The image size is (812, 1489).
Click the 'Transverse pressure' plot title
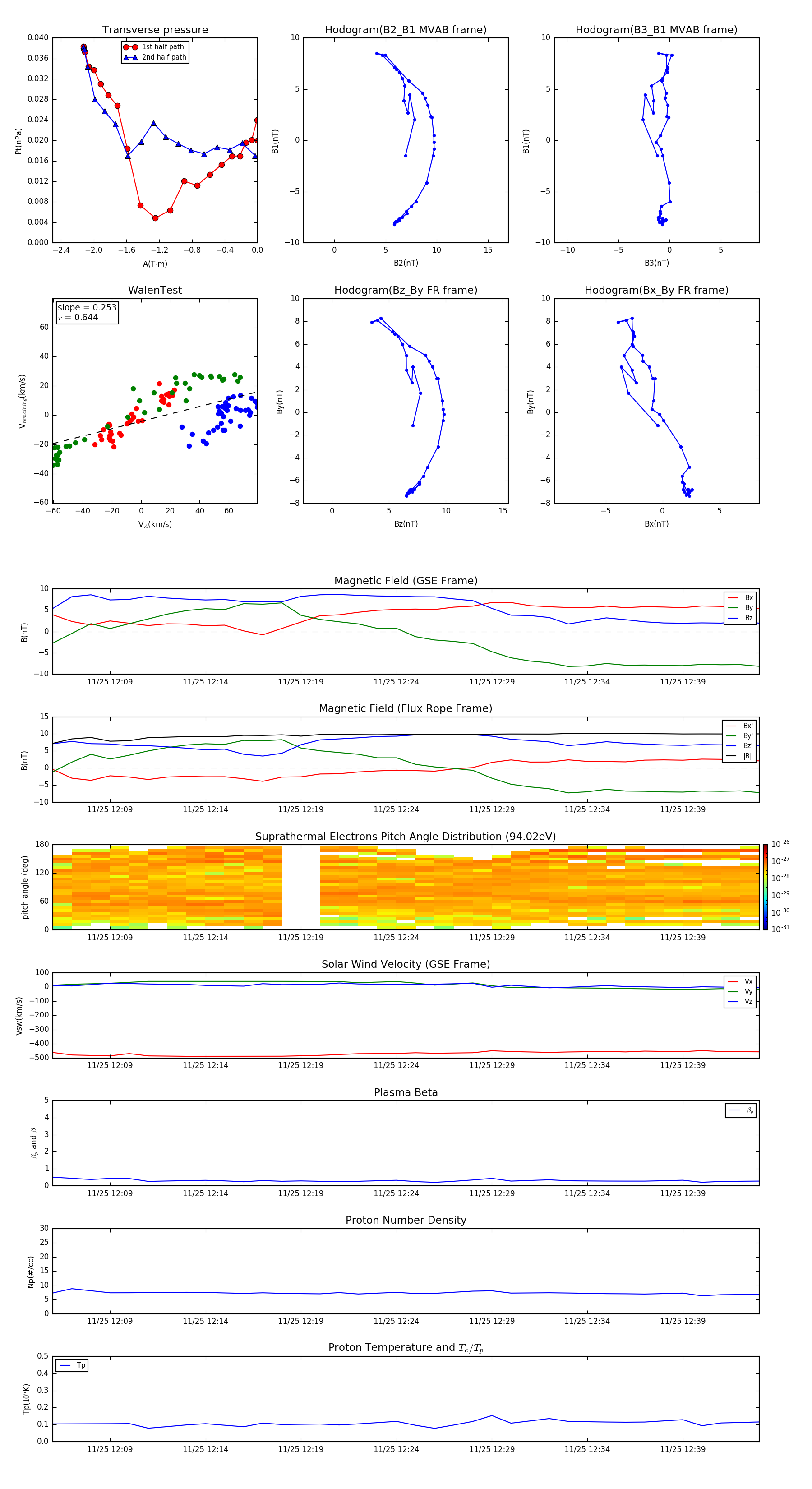pyautogui.click(x=155, y=29)
